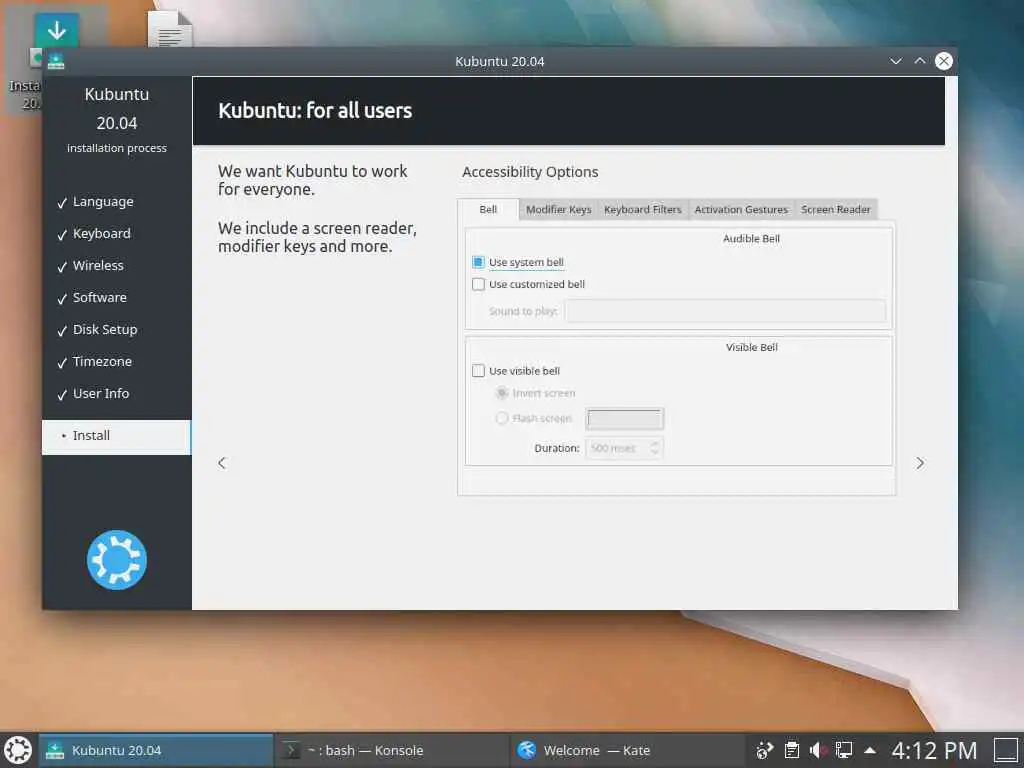Toggle Use customized bell checkbox
Viewport: 1024px width, 768px height.
coord(478,284)
